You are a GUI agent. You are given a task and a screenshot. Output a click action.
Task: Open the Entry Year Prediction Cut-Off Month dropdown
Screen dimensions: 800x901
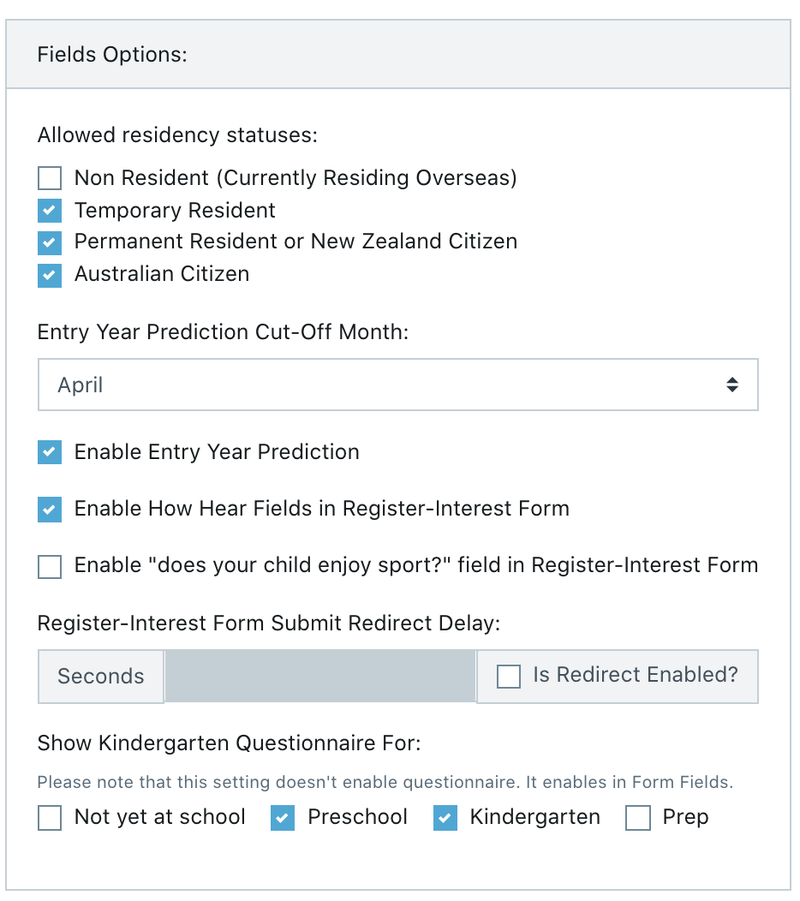click(x=398, y=384)
